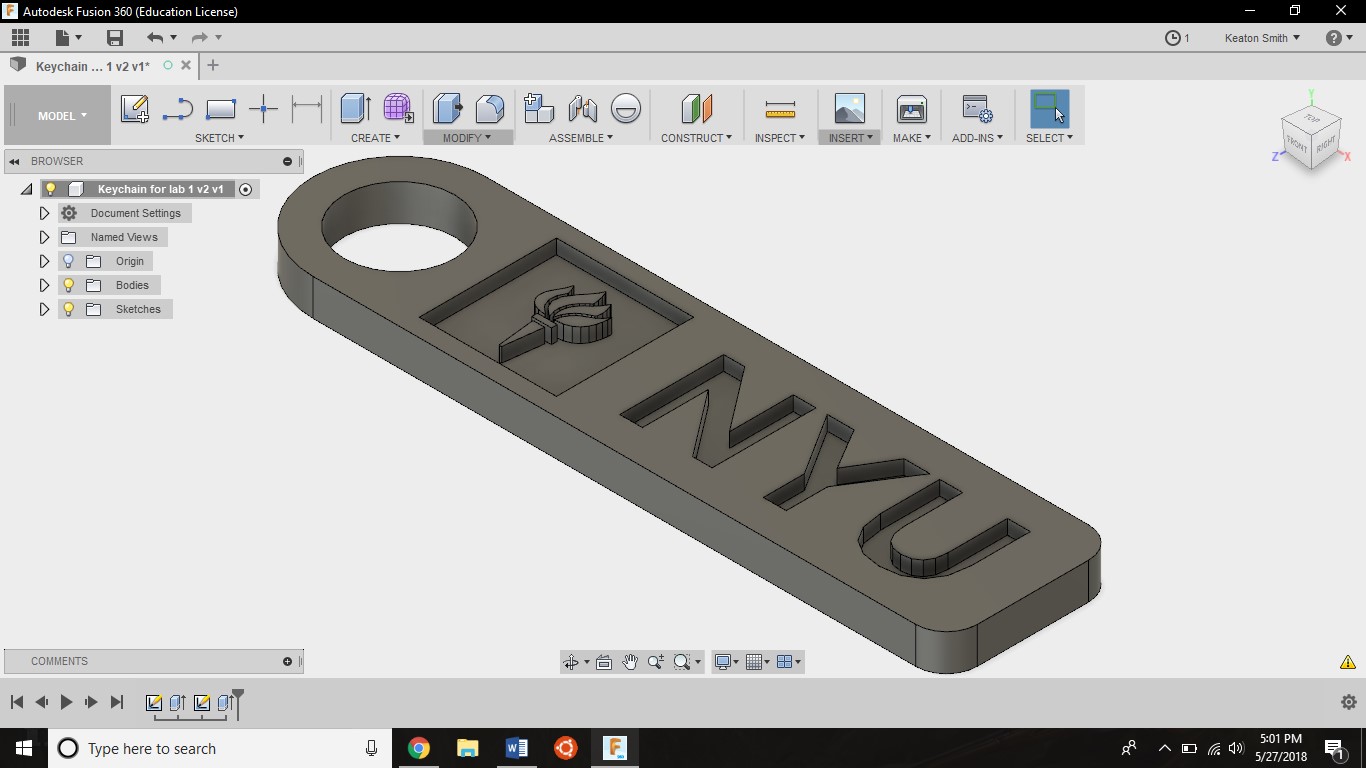Open the MODIFY menu
Image resolution: width=1366 pixels, height=768 pixels.
point(467,138)
